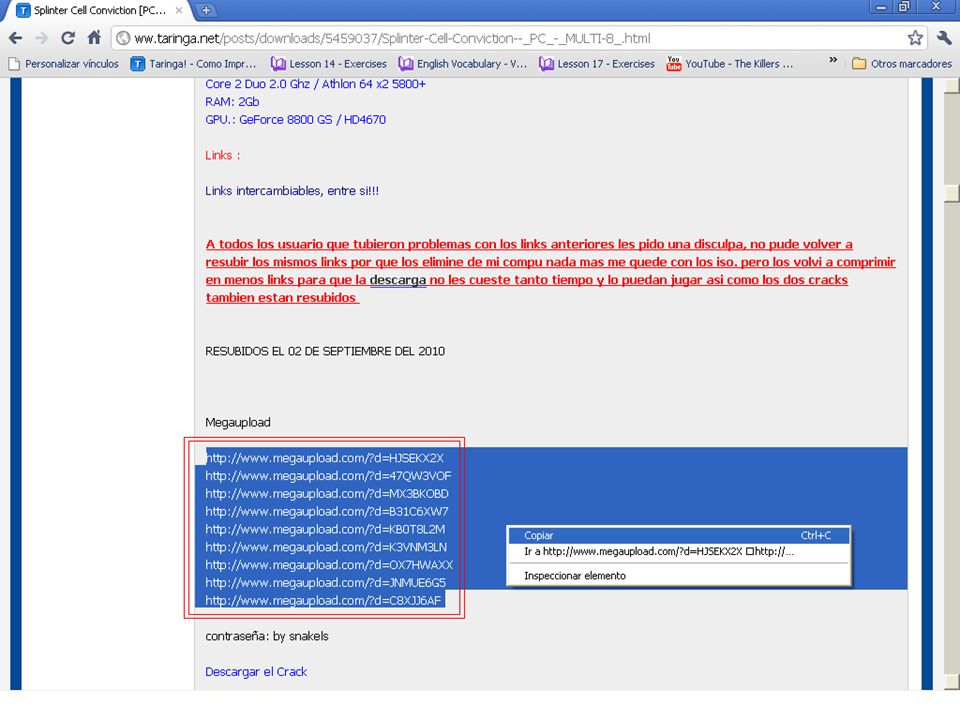This screenshot has height=720, width=960.
Task: Click 'RESUBIDOS EL 02 DE SEPTIEMBRE DEL 2010' text
Action: coord(325,351)
